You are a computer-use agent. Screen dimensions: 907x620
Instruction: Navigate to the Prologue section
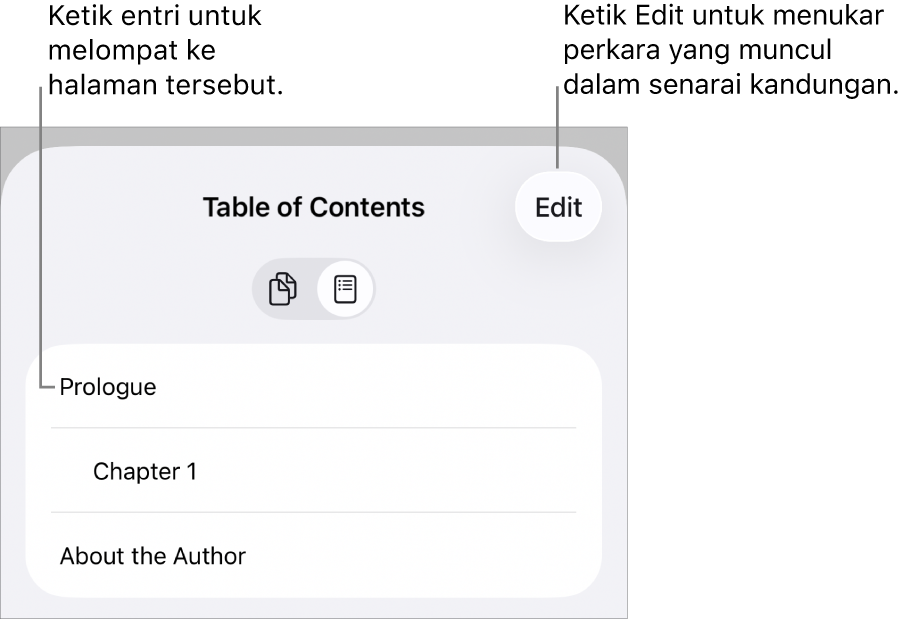pyautogui.click(x=108, y=387)
